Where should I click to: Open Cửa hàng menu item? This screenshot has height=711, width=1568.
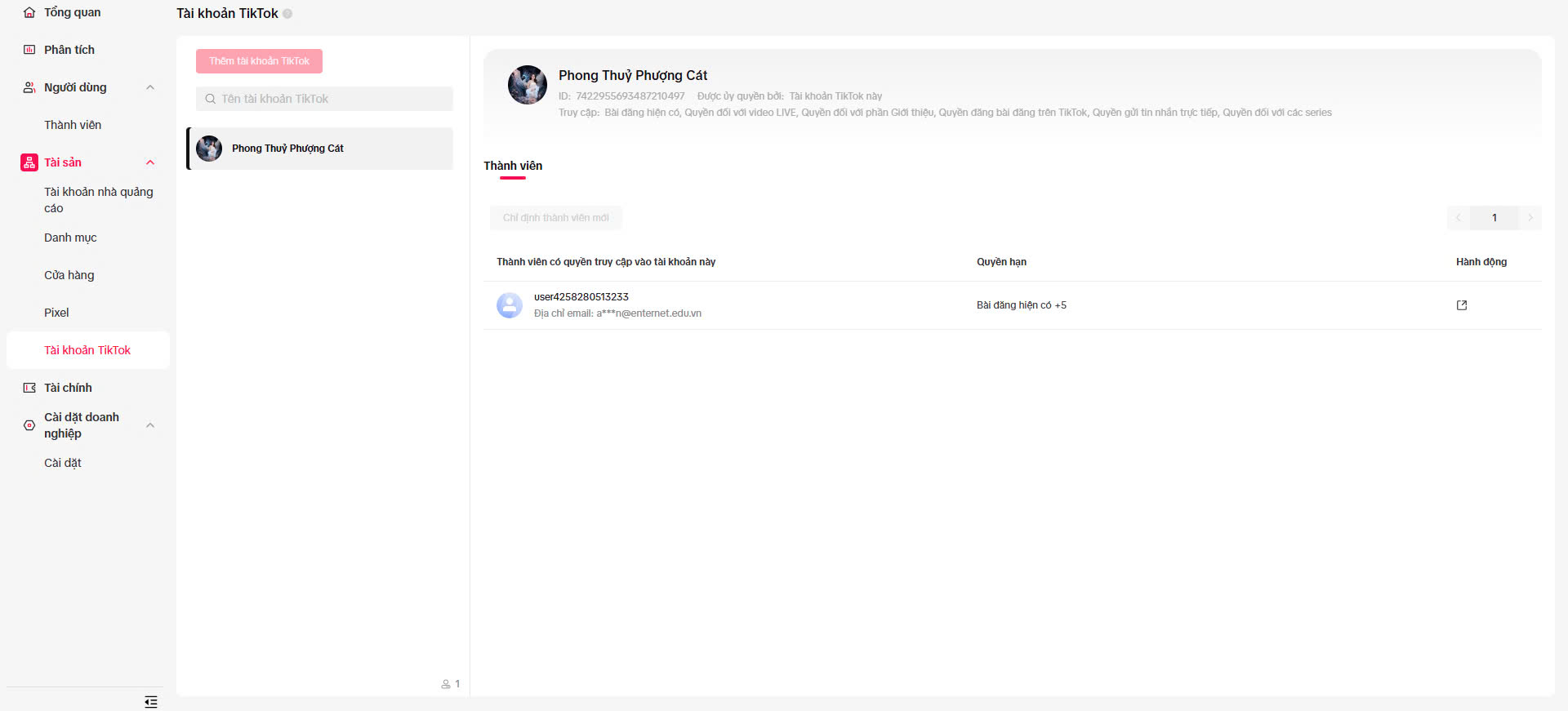[69, 275]
